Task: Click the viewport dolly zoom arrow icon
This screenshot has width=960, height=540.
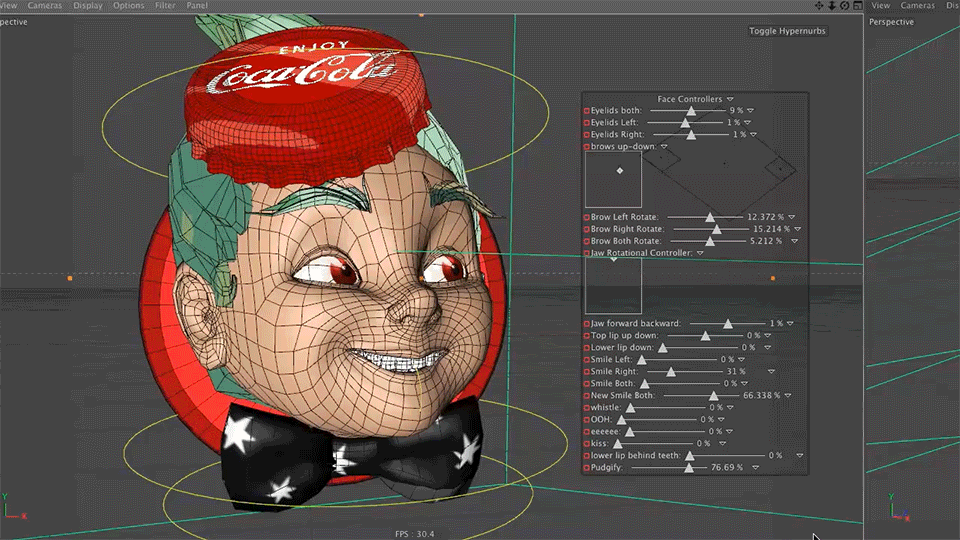Action: coord(831,6)
